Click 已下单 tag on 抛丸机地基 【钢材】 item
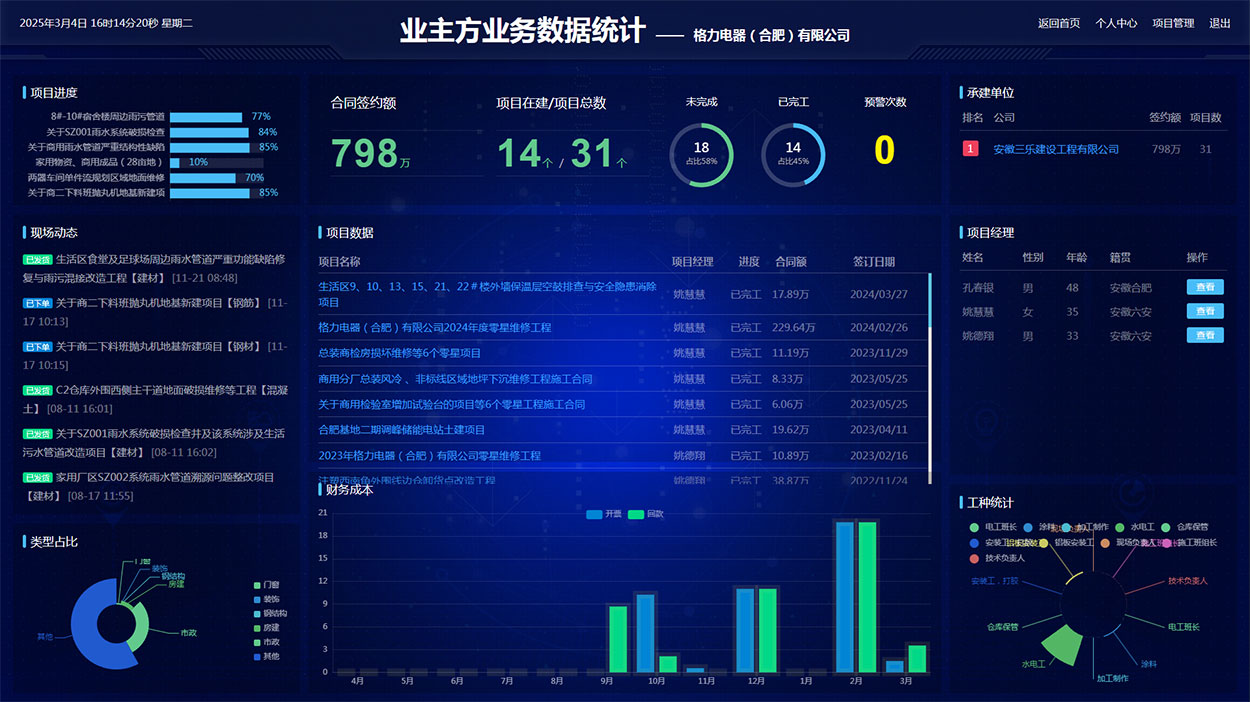The image size is (1250, 702). coord(37,347)
